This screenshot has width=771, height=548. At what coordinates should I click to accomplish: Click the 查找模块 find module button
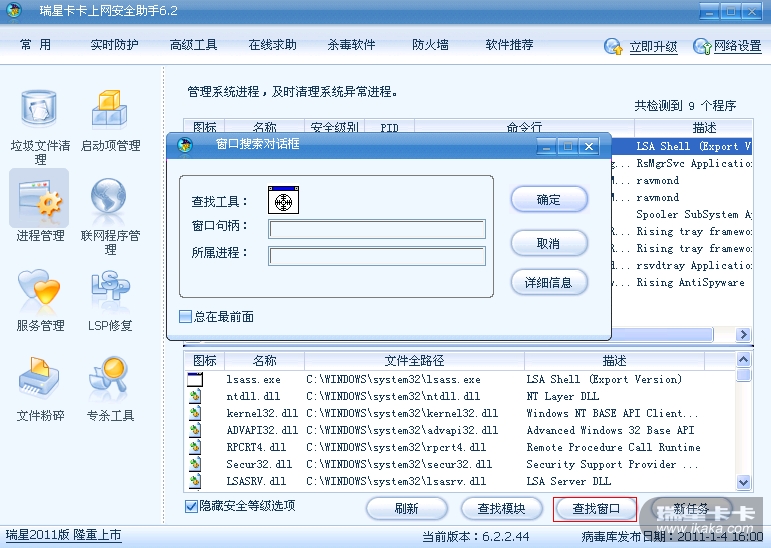[502, 509]
